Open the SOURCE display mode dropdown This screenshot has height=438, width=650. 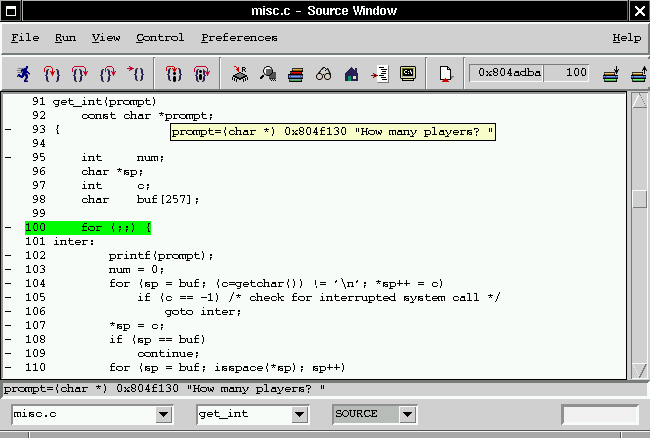click(x=407, y=414)
